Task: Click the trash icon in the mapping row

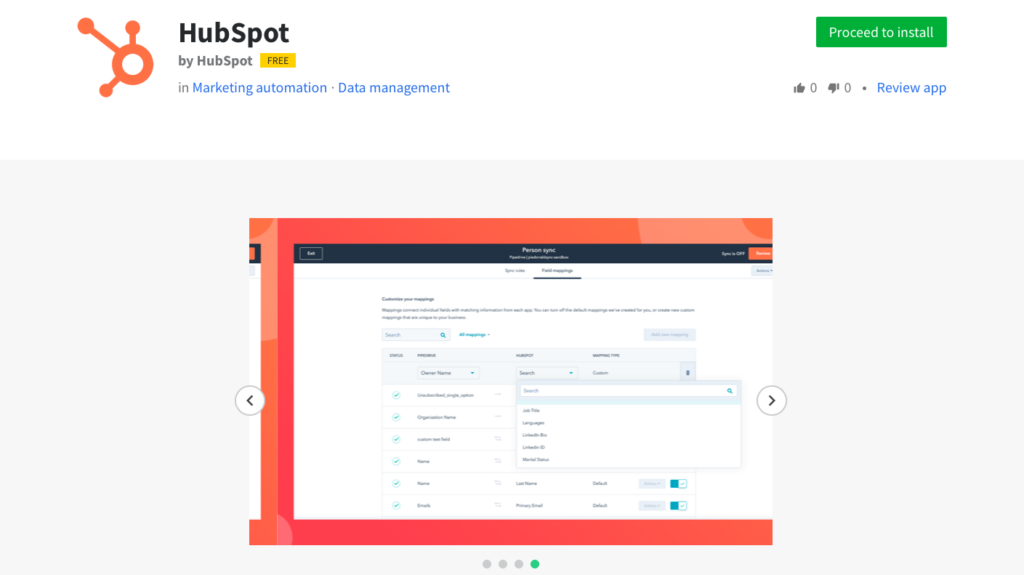Action: click(686, 373)
